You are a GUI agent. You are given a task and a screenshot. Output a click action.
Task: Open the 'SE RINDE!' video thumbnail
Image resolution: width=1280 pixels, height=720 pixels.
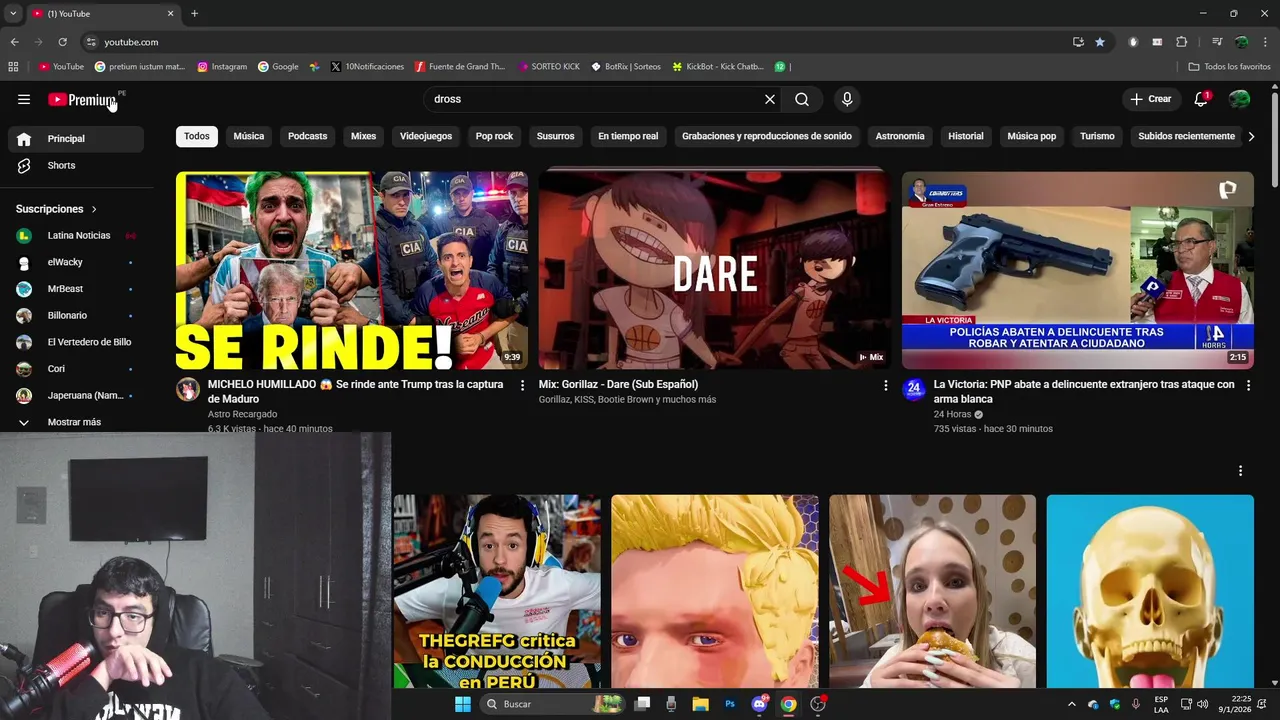[352, 270]
